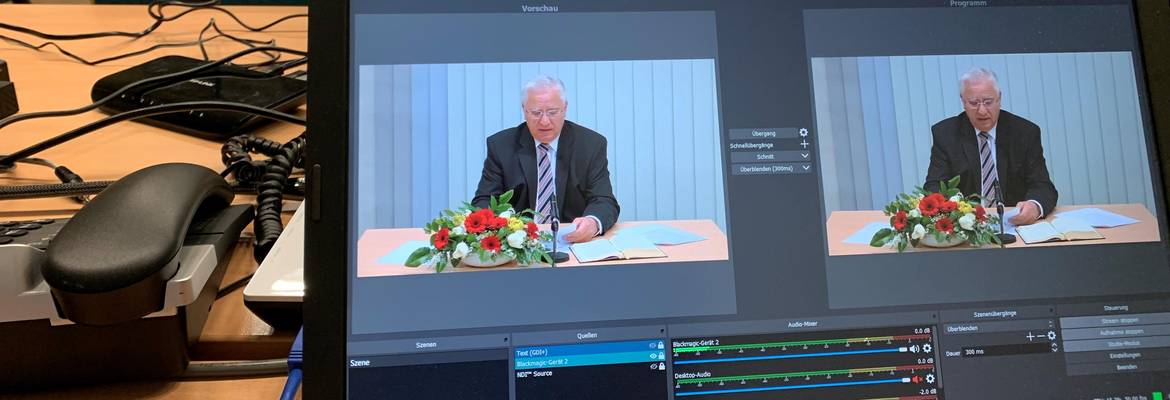This screenshot has width=1170, height=400.
Task: Open Desktop-Audio settings gear
Action: coord(930,378)
